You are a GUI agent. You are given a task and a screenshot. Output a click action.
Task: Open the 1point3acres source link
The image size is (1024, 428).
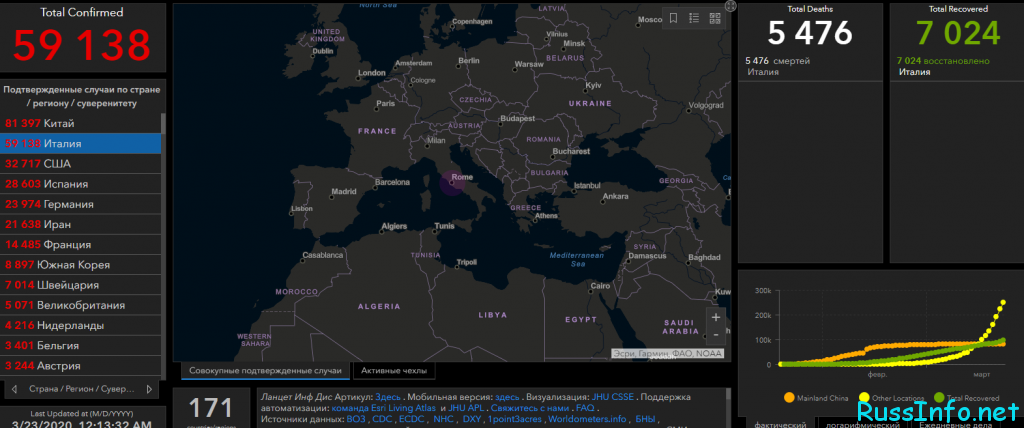tap(515, 419)
